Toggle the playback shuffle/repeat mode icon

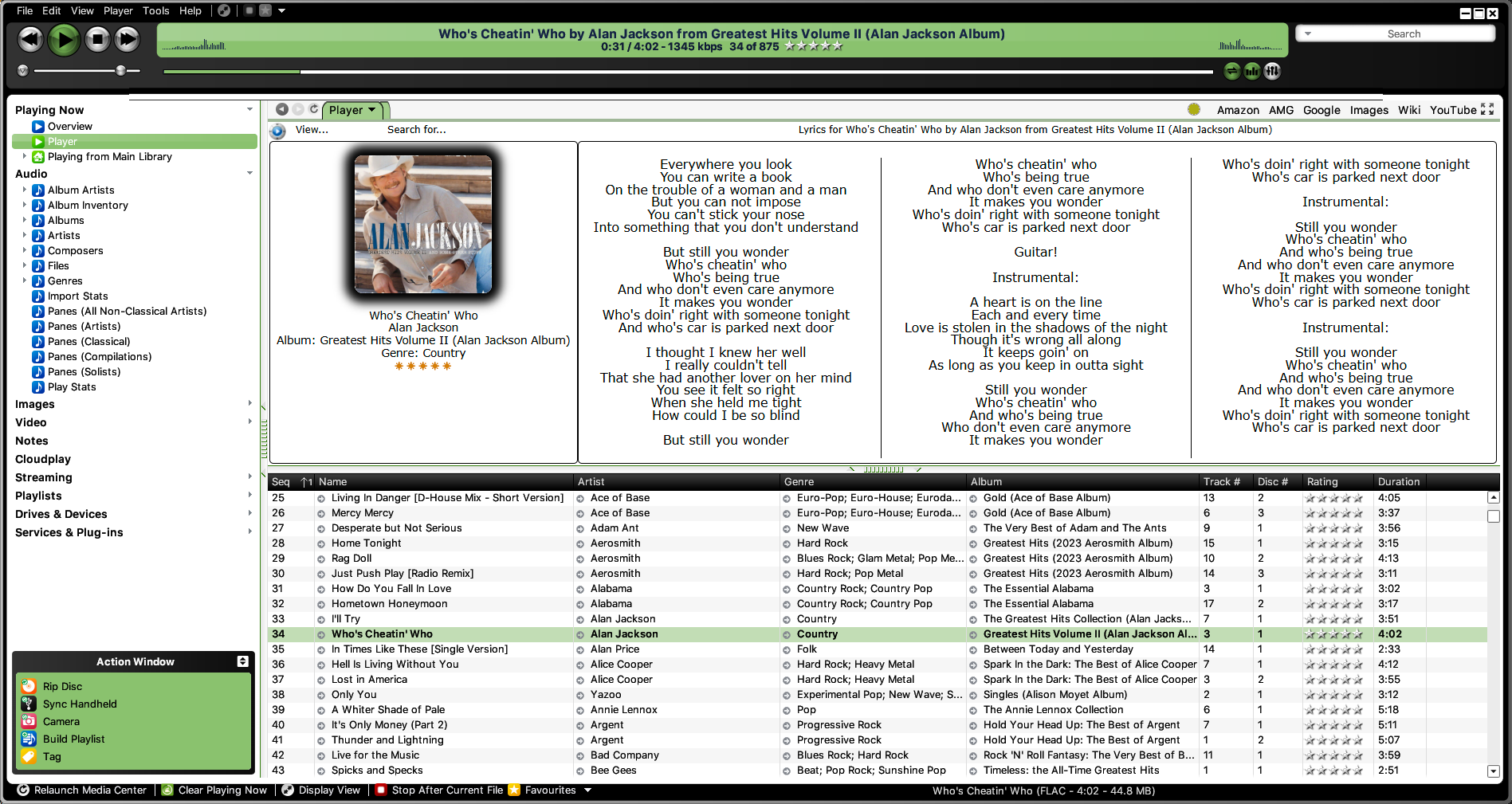pyautogui.click(x=1232, y=71)
